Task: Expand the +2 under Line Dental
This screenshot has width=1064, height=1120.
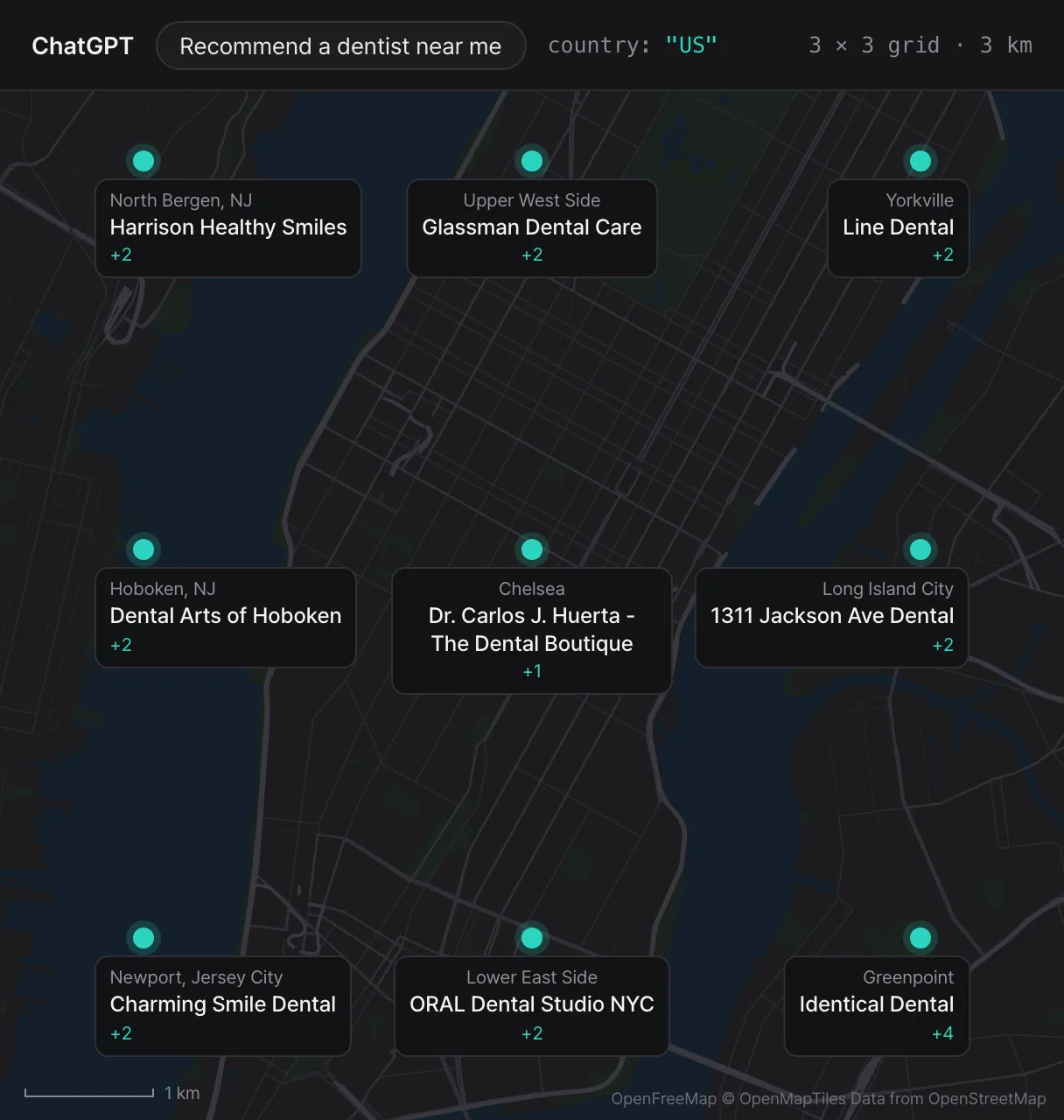Action: [943, 255]
